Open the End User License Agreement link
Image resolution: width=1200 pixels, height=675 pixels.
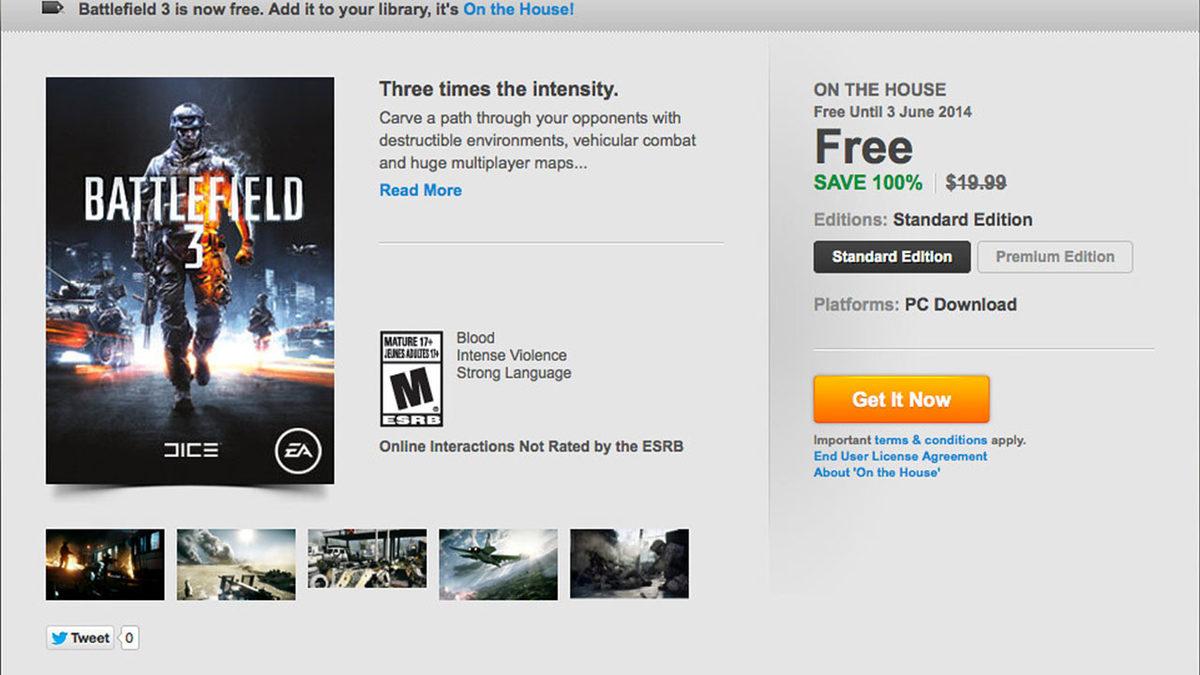click(900, 456)
